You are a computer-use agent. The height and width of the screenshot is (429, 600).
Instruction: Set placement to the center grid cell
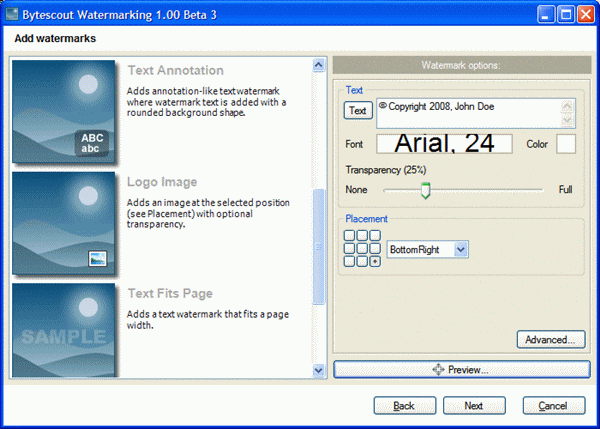point(362,248)
